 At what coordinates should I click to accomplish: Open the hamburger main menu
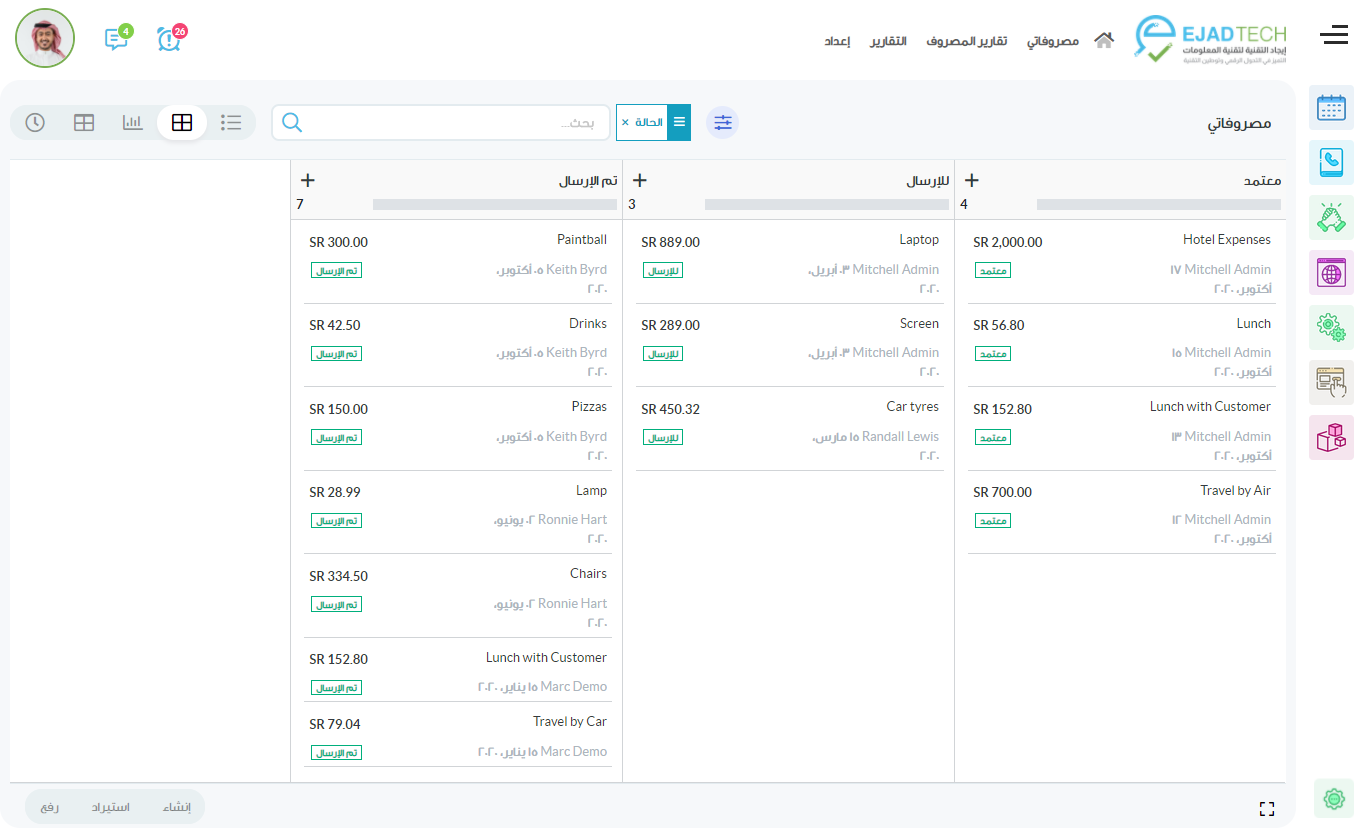click(1334, 36)
